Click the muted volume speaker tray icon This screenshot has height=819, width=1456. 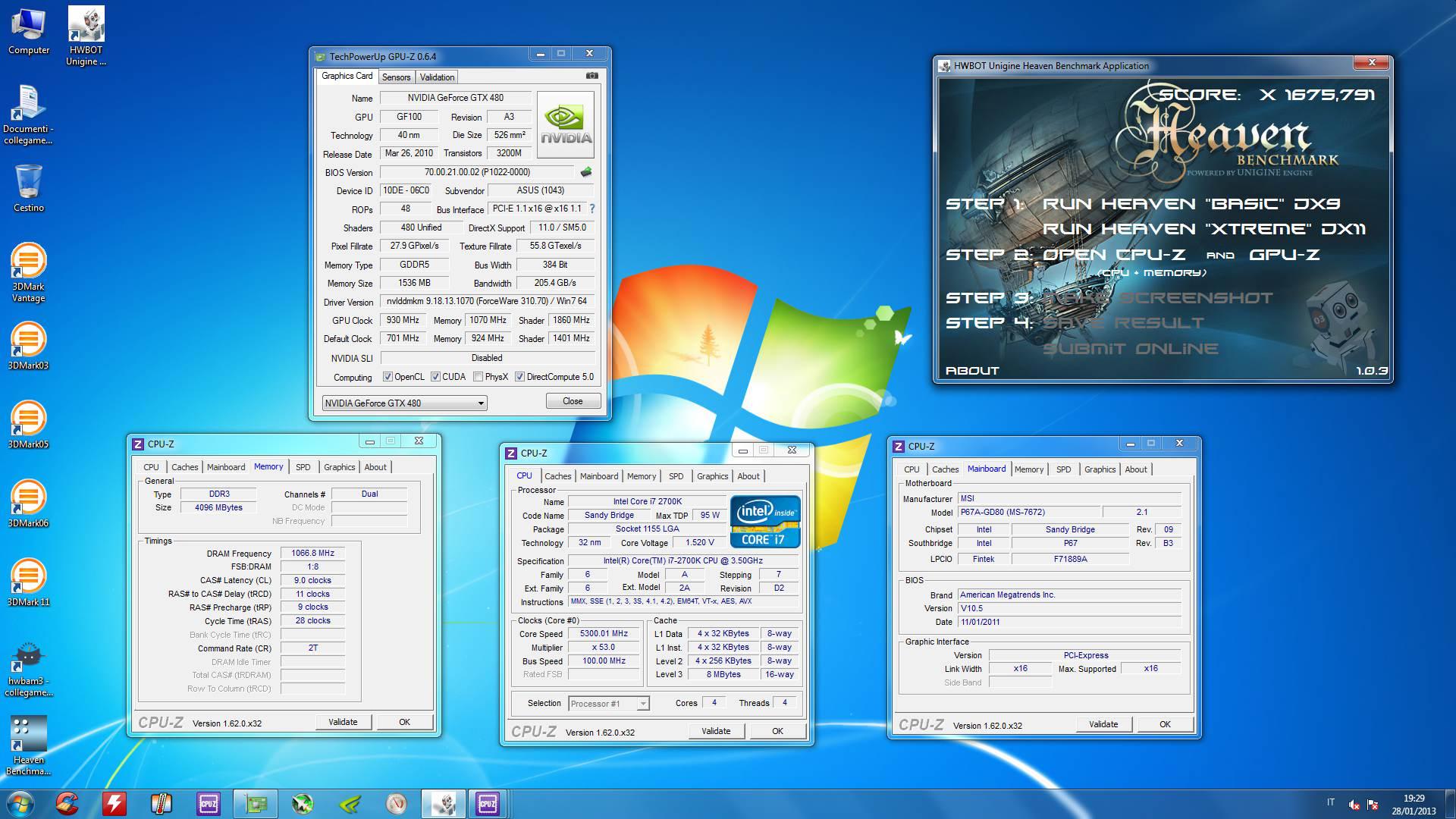click(1354, 805)
